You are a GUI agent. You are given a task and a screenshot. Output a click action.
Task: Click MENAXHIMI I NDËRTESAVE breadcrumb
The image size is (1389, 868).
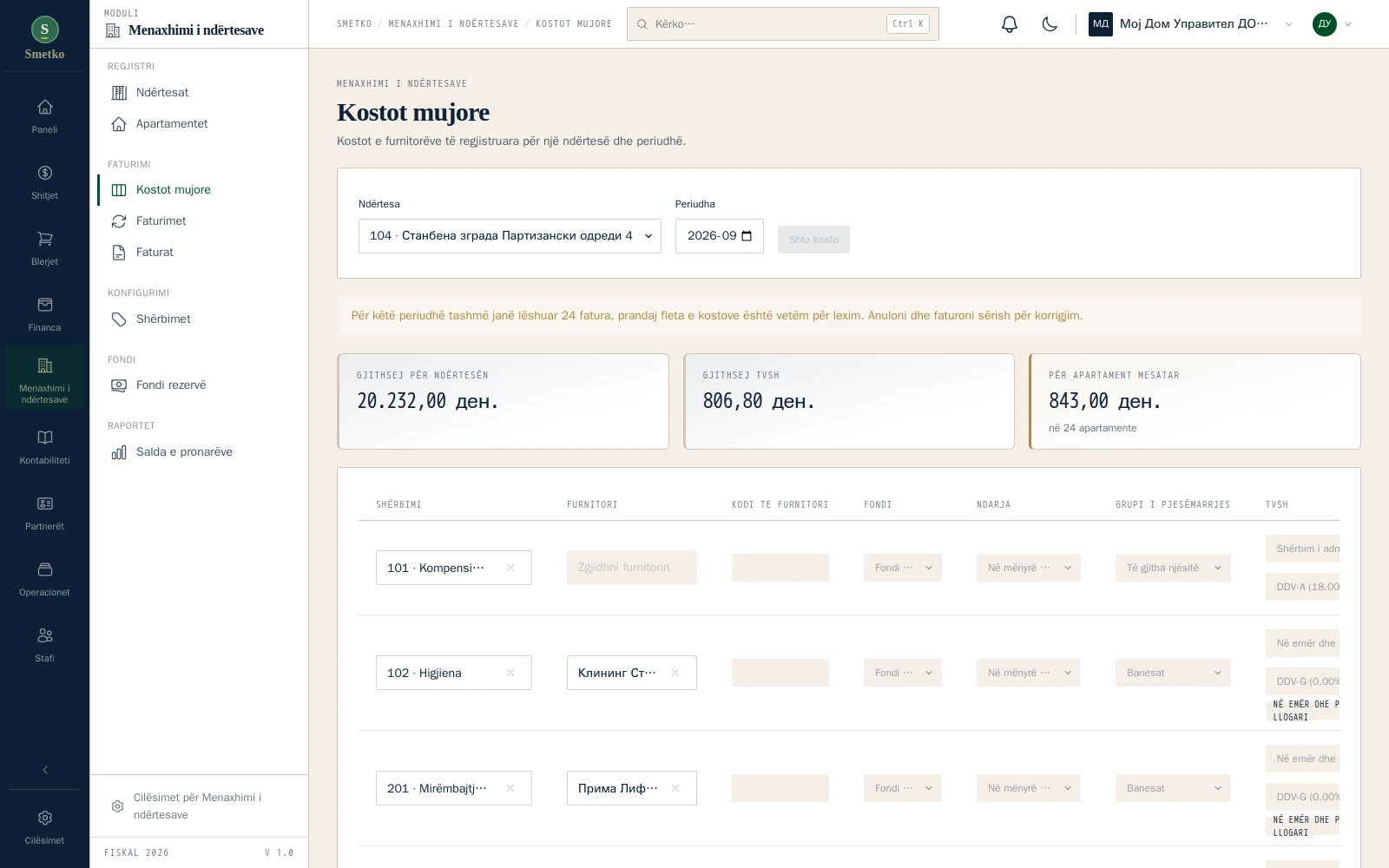453,24
